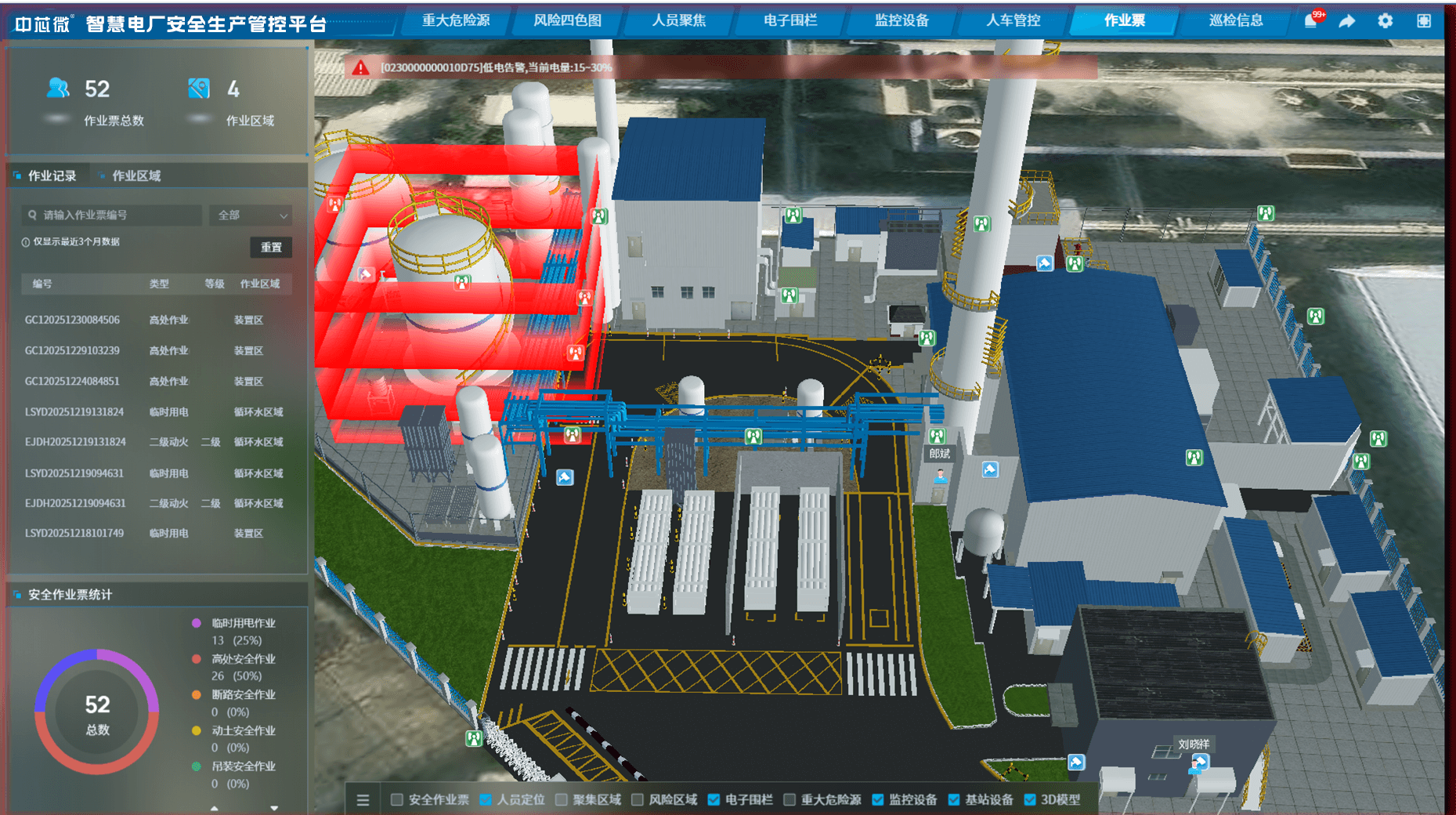Disable the 3D模型 checkbox
This screenshot has height=815, width=1456.
1030,800
